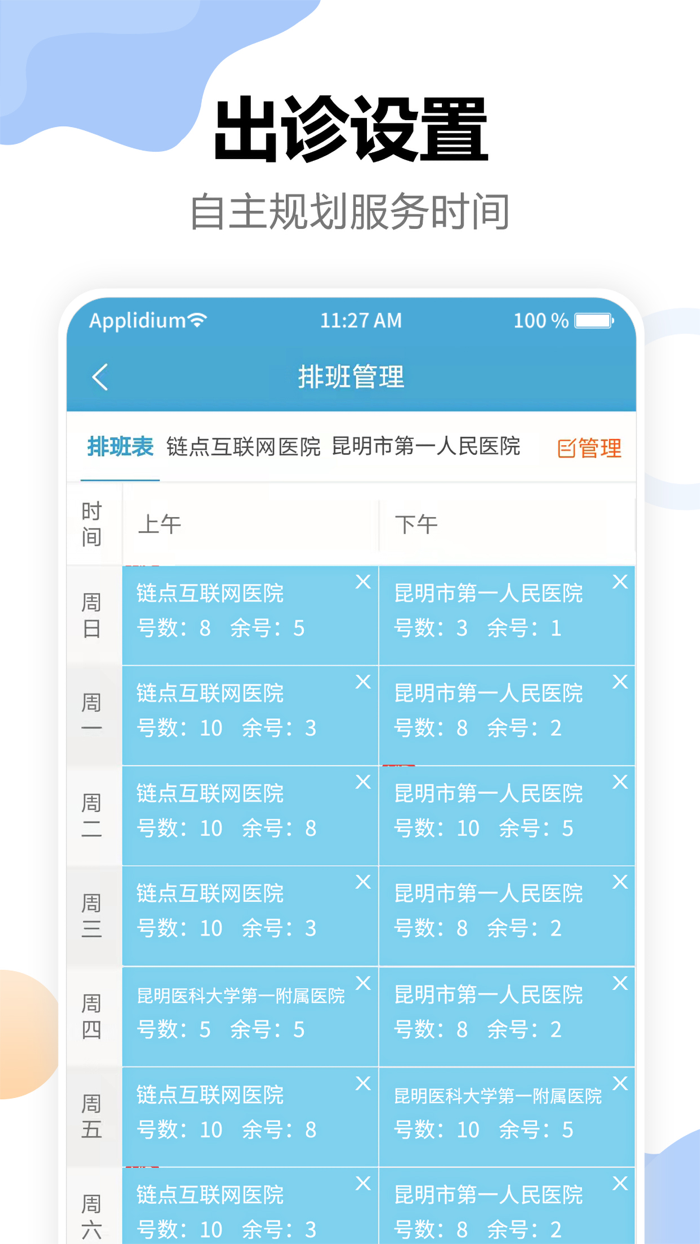Remove Thursday morning 昆明医科大学第一附属医院 schedule
The image size is (700, 1244).
362,983
